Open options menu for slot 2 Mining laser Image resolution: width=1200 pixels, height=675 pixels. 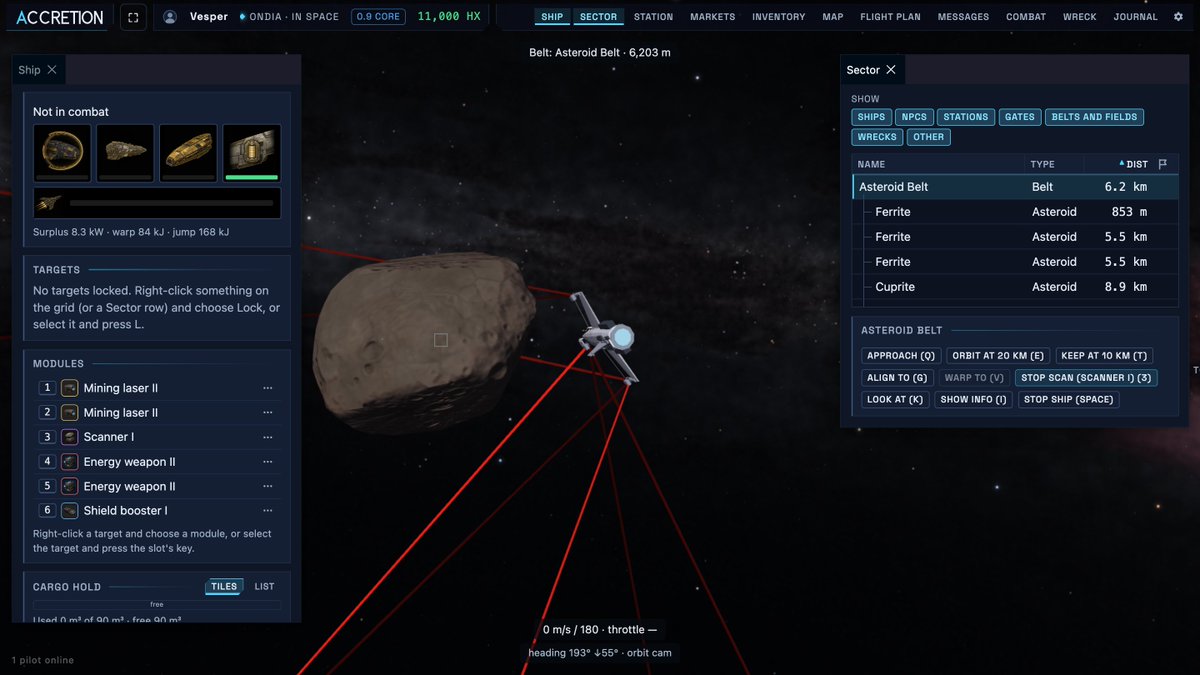(268, 412)
